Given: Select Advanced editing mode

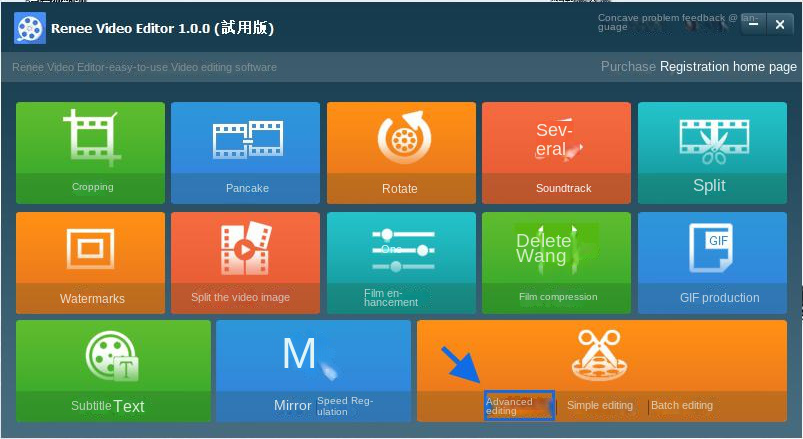Looking at the screenshot, I should coord(519,406).
